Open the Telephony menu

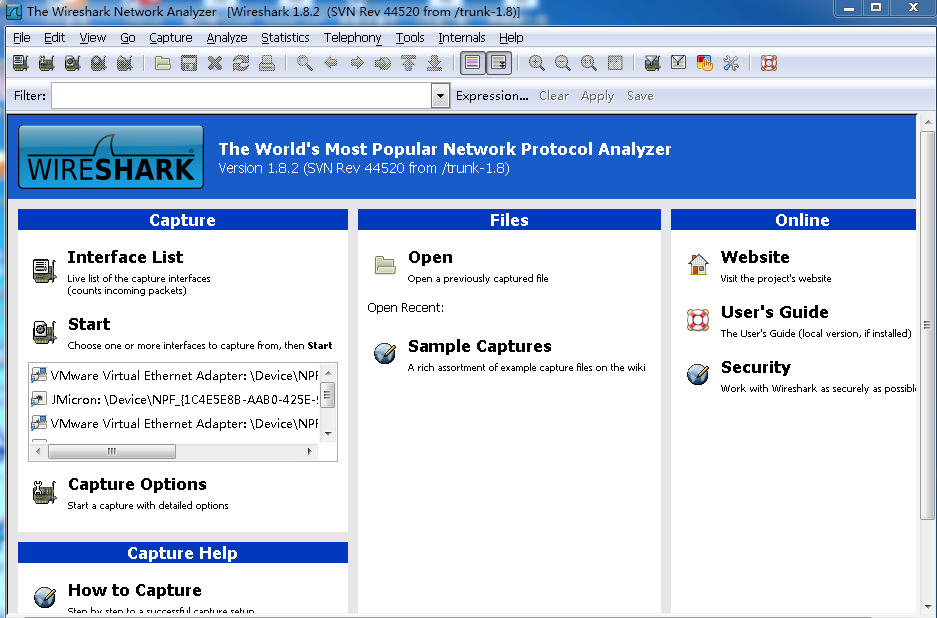(353, 38)
